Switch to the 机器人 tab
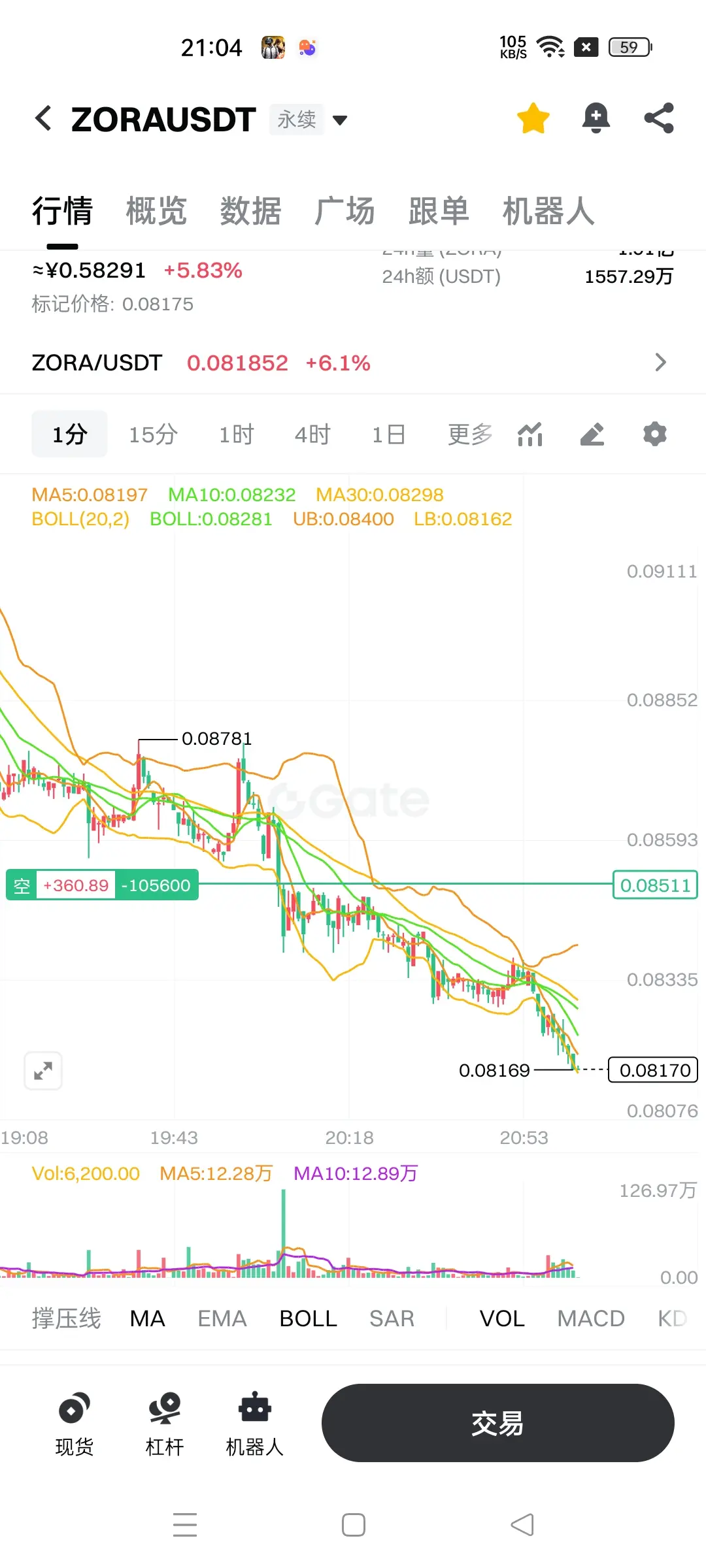The image size is (706, 1568). pyautogui.click(x=549, y=211)
